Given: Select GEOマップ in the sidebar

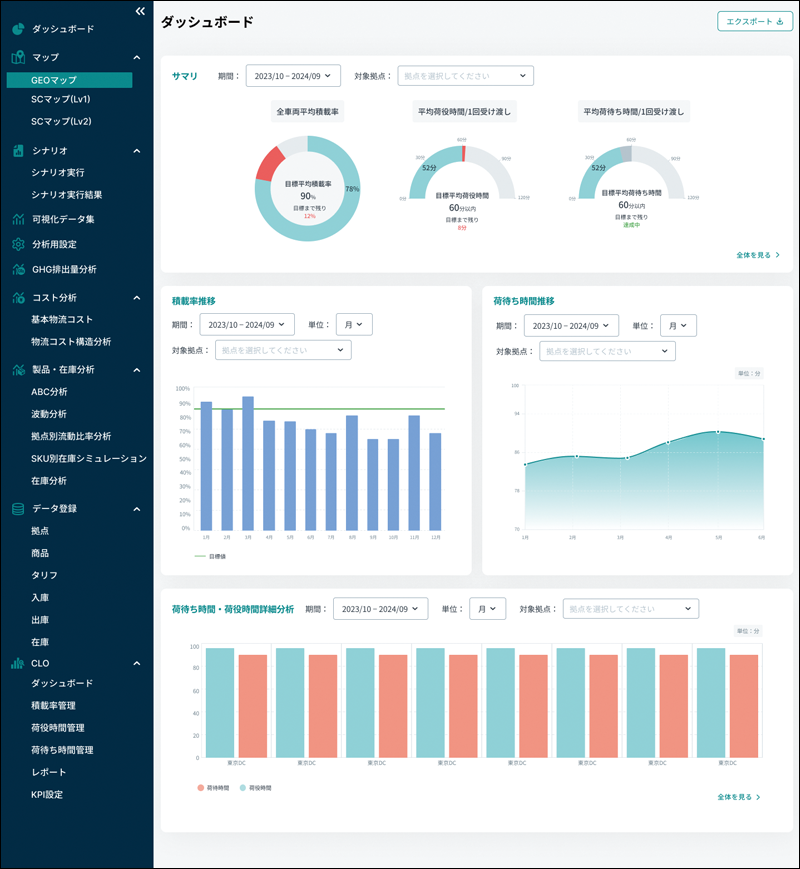Looking at the screenshot, I should coord(69,80).
